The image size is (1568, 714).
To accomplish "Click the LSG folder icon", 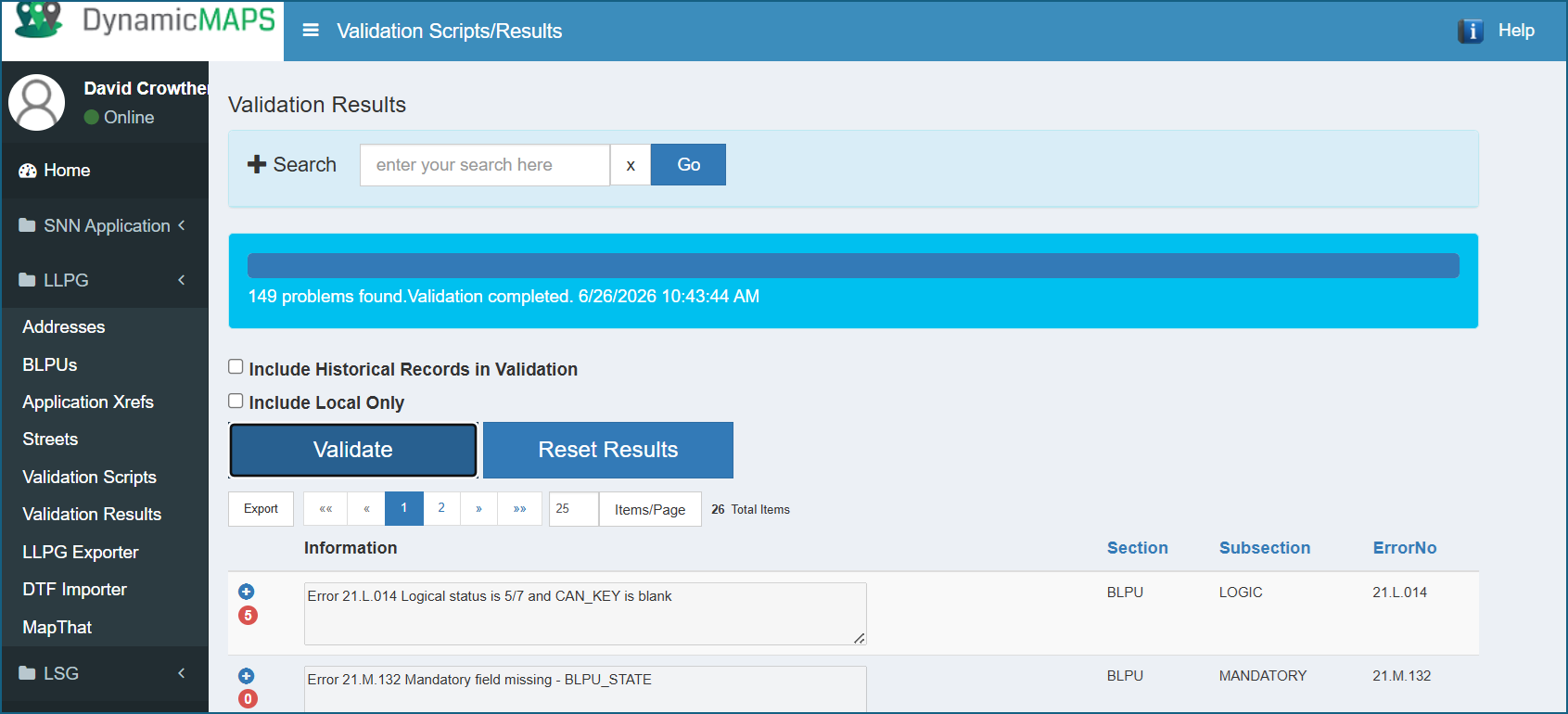I will click(27, 673).
